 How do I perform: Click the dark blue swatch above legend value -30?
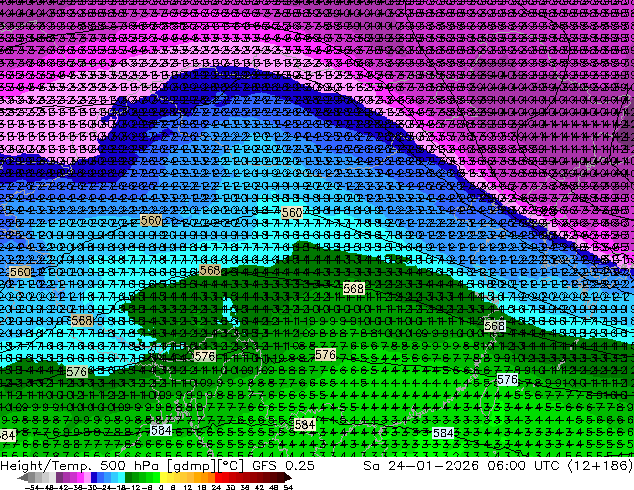point(94,477)
